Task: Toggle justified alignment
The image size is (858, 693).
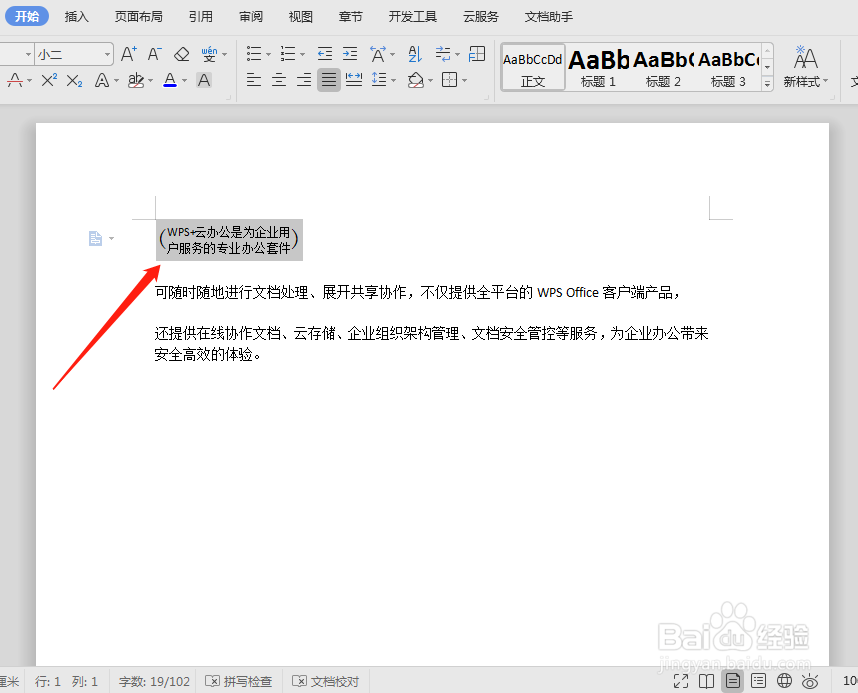Action: [x=327, y=79]
